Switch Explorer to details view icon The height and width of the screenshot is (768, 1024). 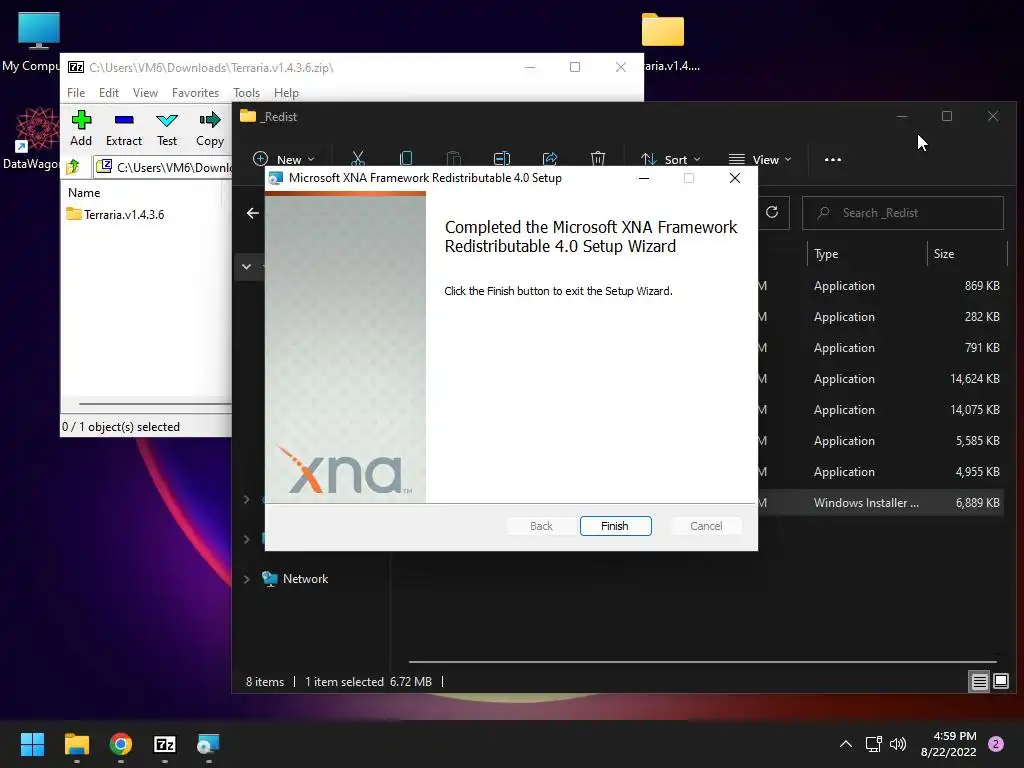[980, 682]
